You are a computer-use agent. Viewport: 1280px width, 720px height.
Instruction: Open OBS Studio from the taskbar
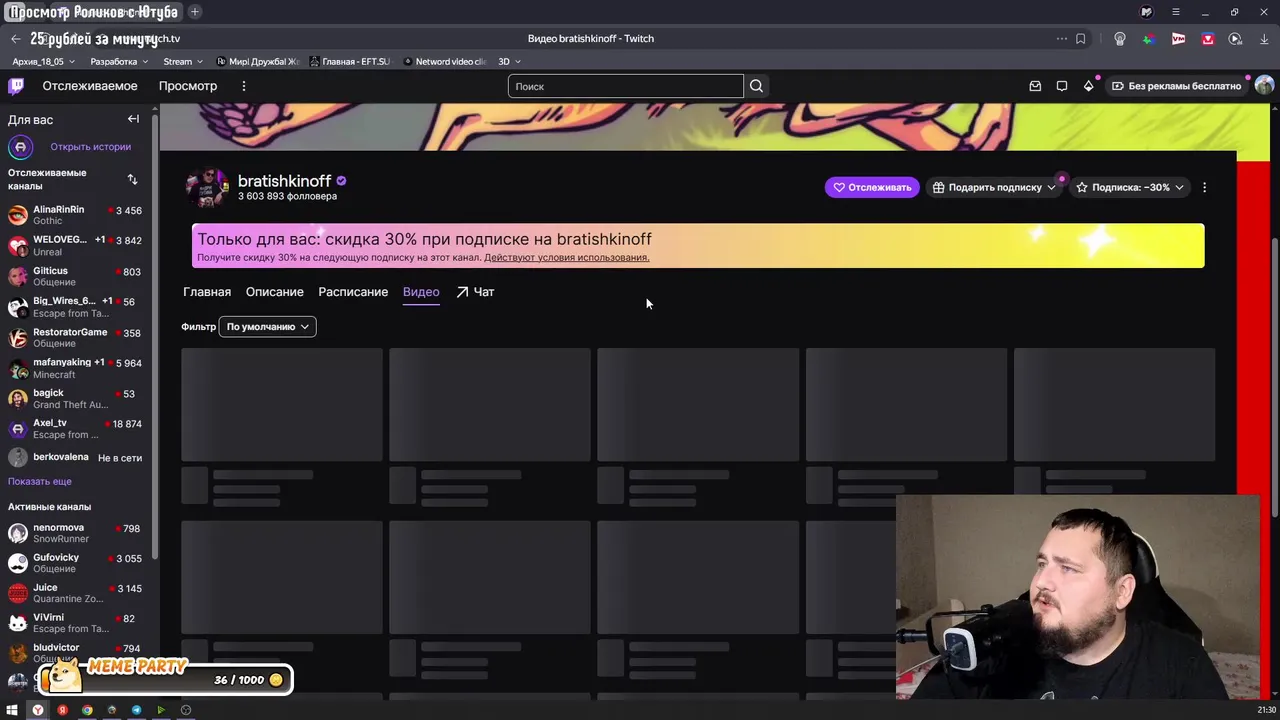point(186,710)
